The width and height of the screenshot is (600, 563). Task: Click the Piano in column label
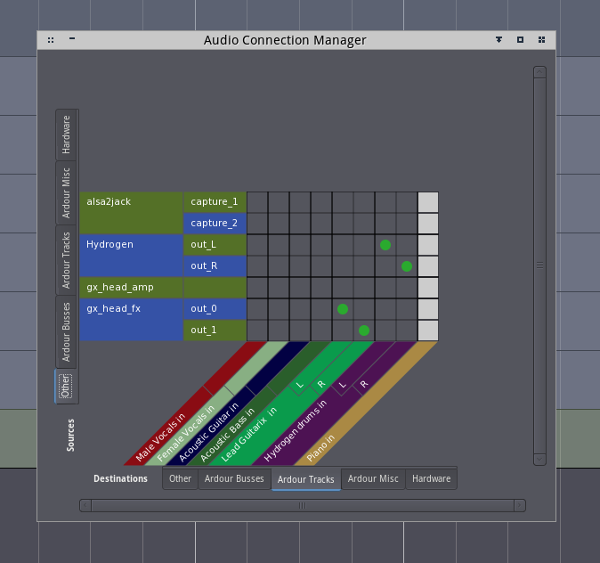[x=321, y=448]
